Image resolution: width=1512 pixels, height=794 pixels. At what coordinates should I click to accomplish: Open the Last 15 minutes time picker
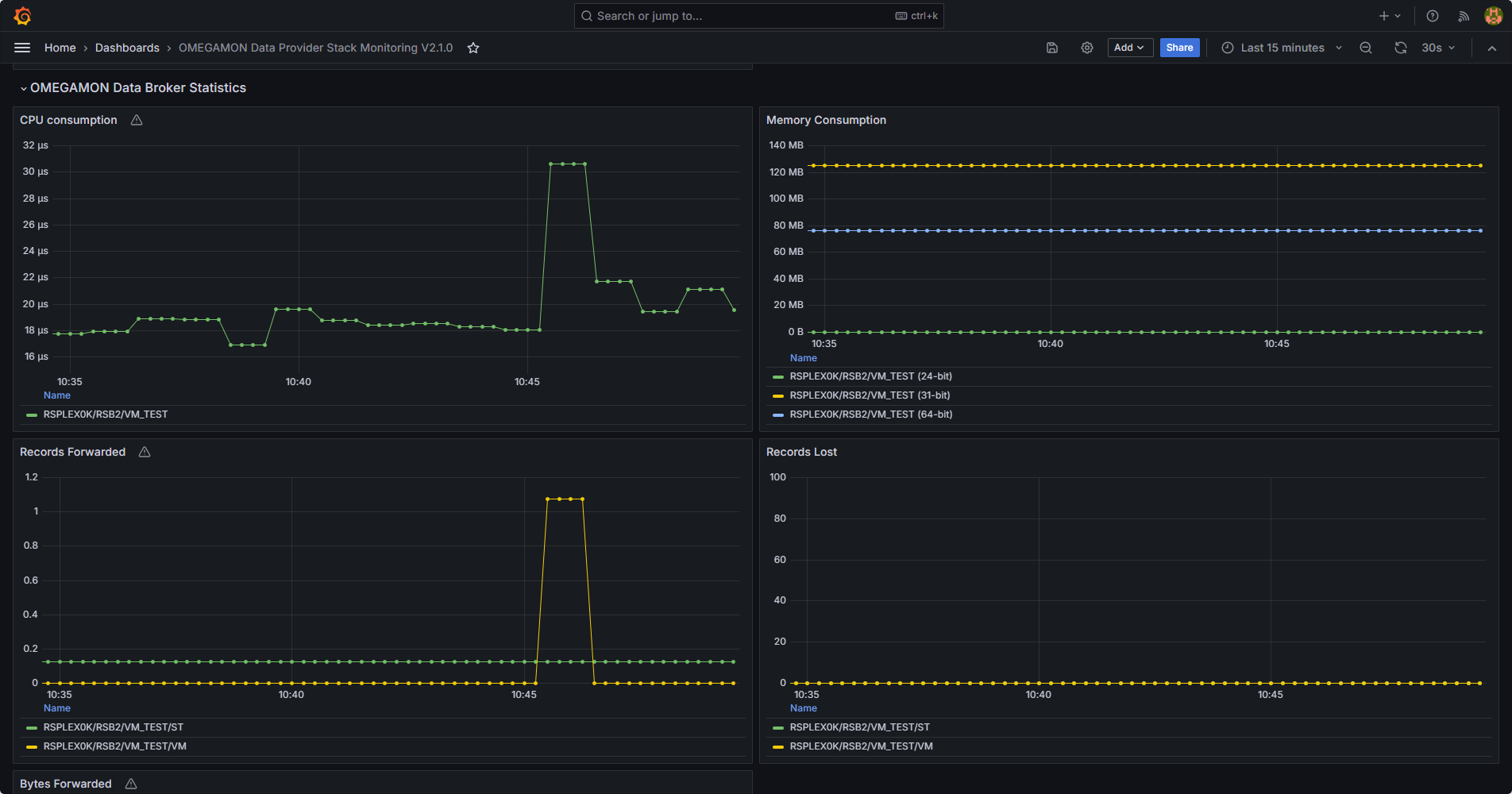click(1282, 48)
